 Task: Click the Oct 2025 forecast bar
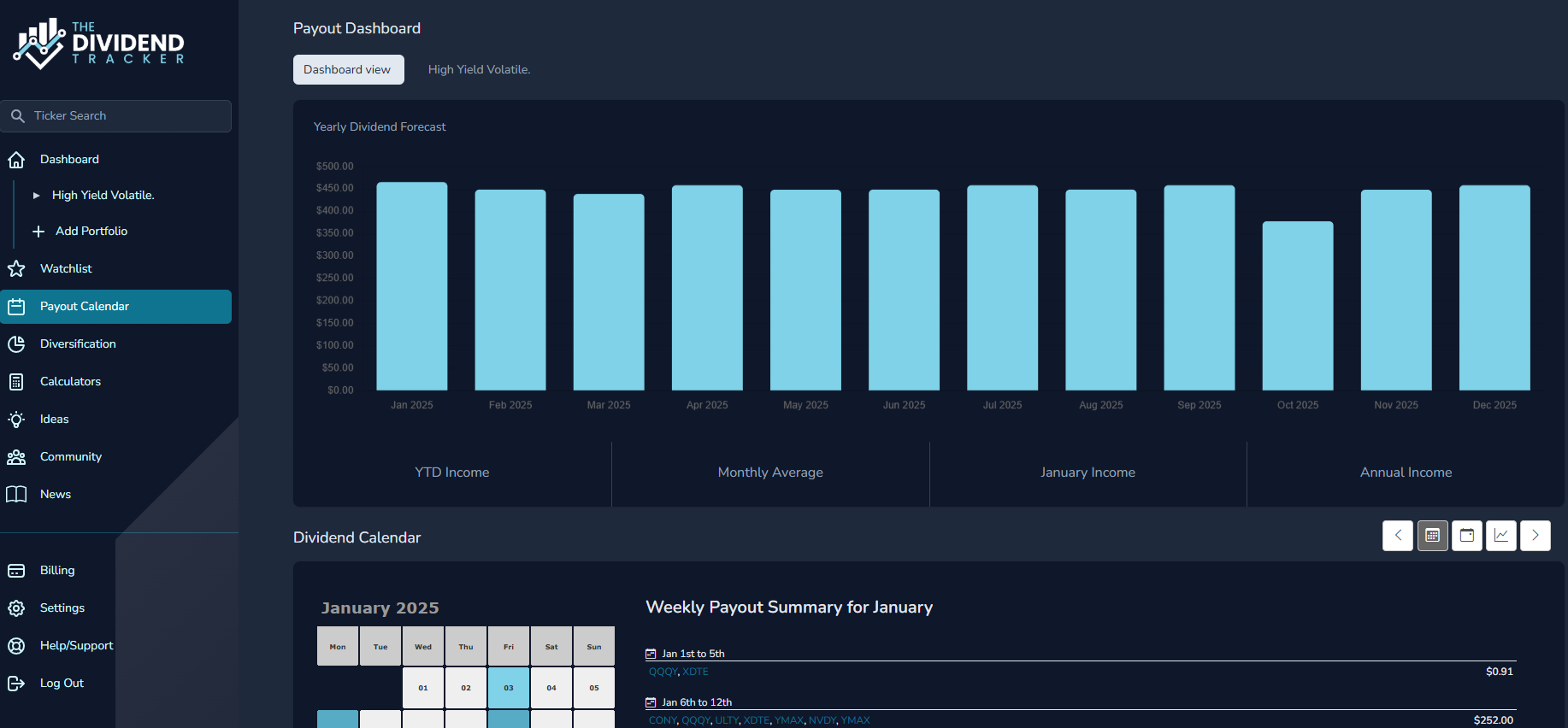point(1298,306)
